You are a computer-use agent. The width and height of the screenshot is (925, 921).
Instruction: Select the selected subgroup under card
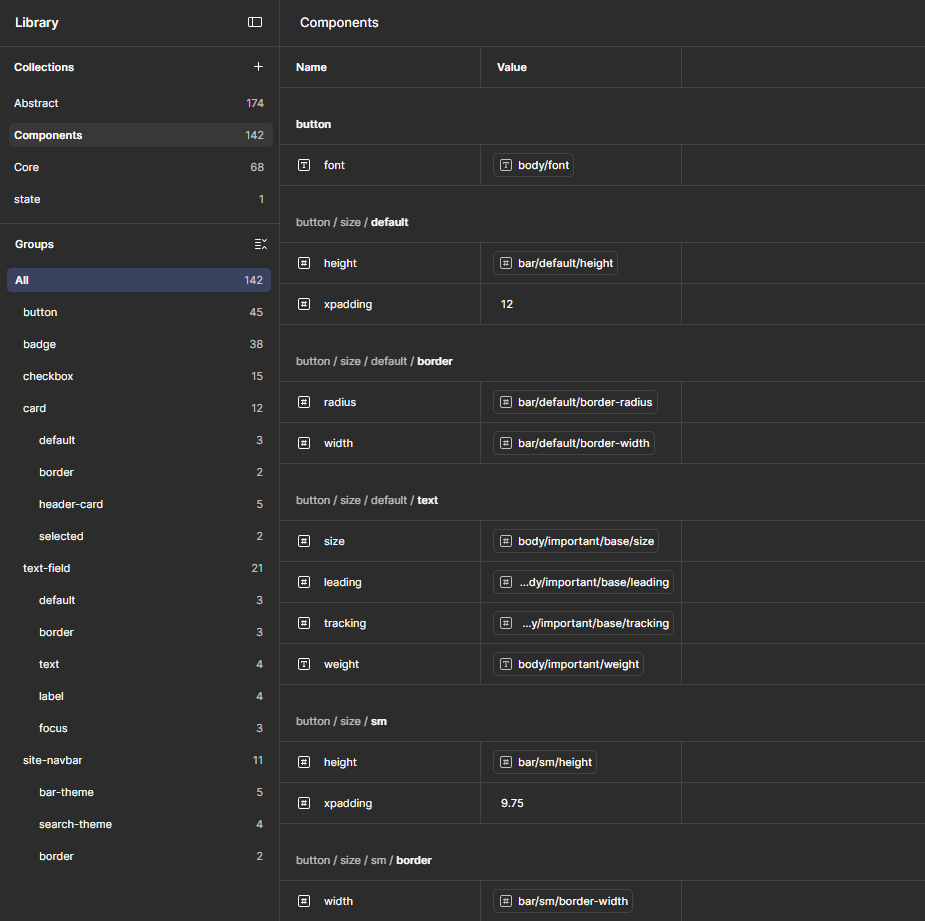click(139, 536)
